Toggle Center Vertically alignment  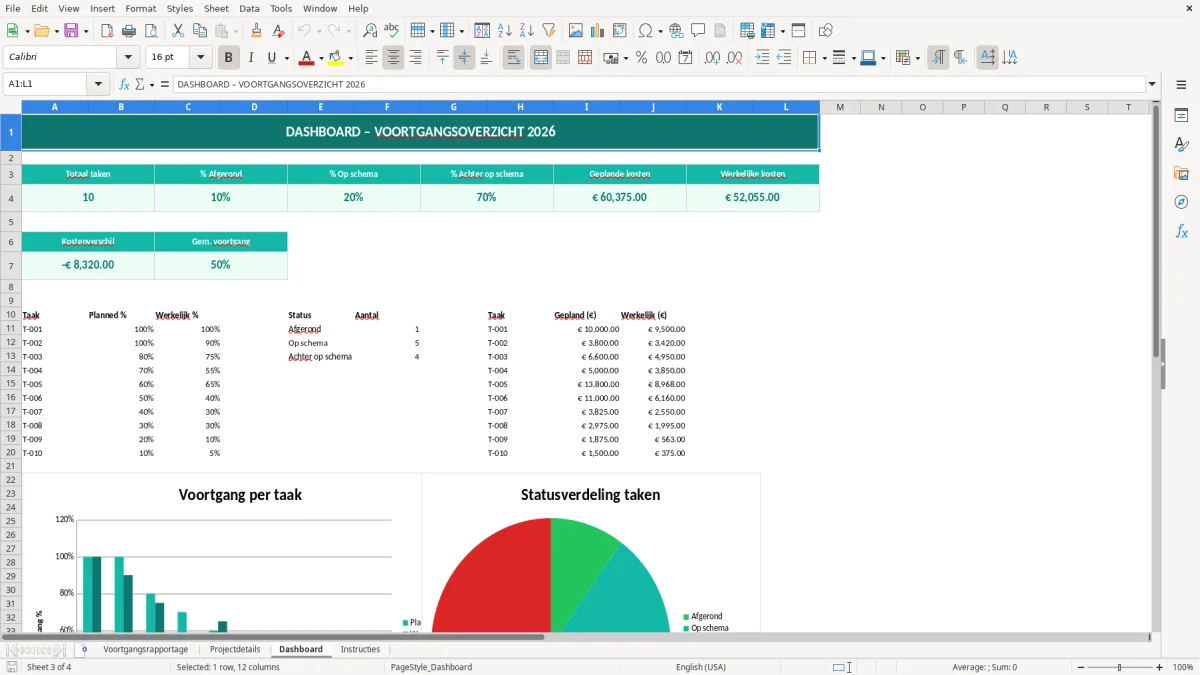tap(464, 58)
